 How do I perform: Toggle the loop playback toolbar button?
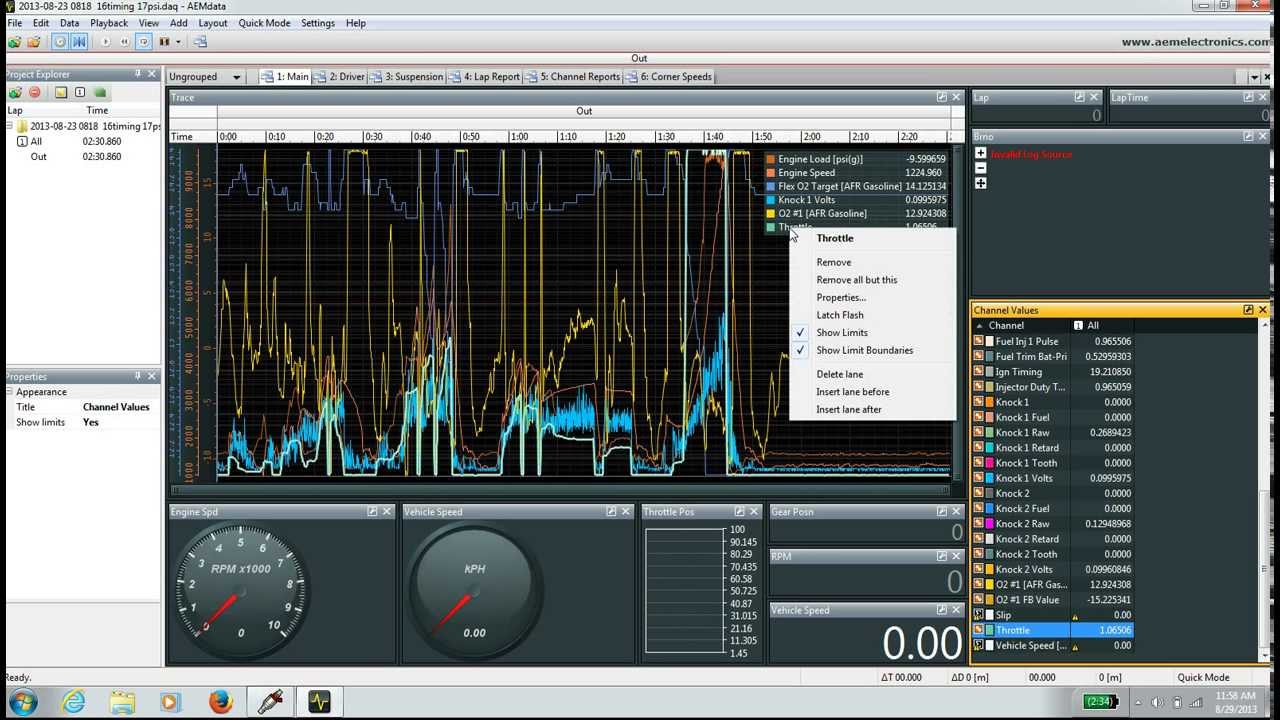(x=144, y=42)
